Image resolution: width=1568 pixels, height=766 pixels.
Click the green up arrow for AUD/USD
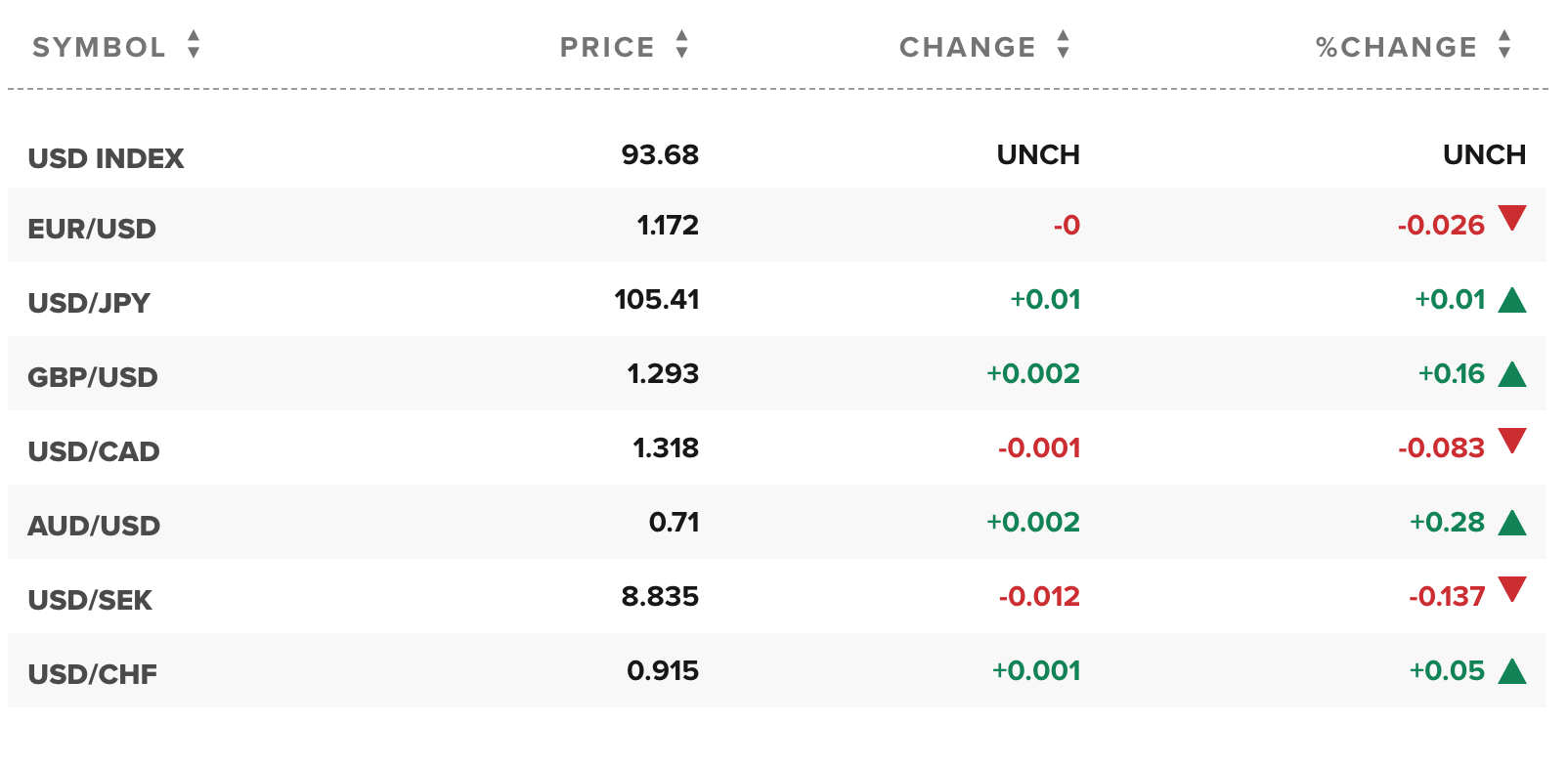coord(1511,522)
